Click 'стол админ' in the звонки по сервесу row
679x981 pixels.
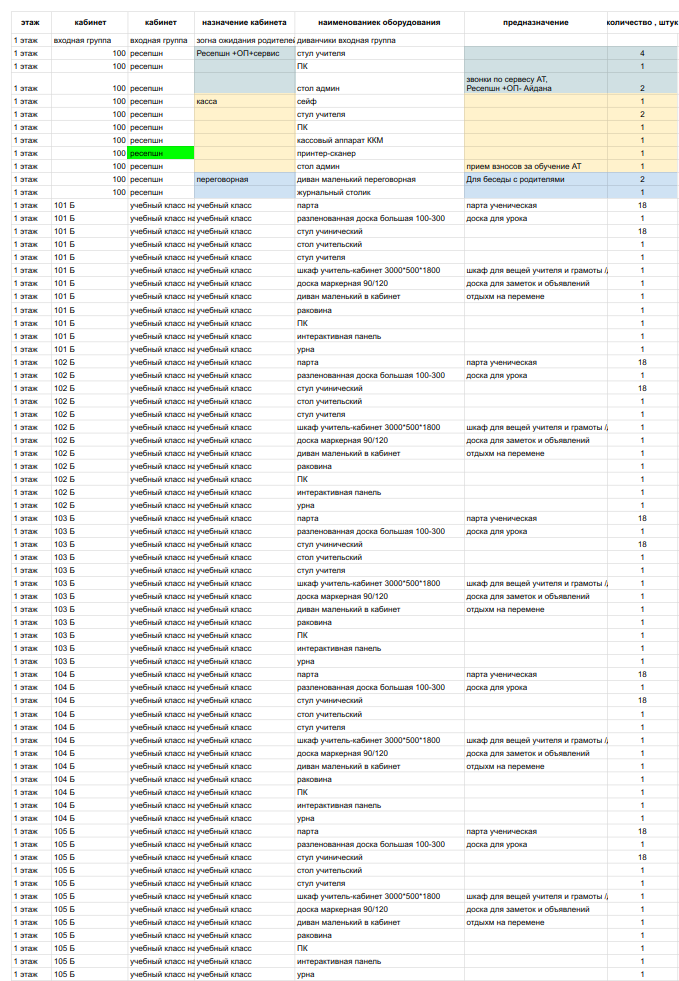pyautogui.click(x=379, y=84)
